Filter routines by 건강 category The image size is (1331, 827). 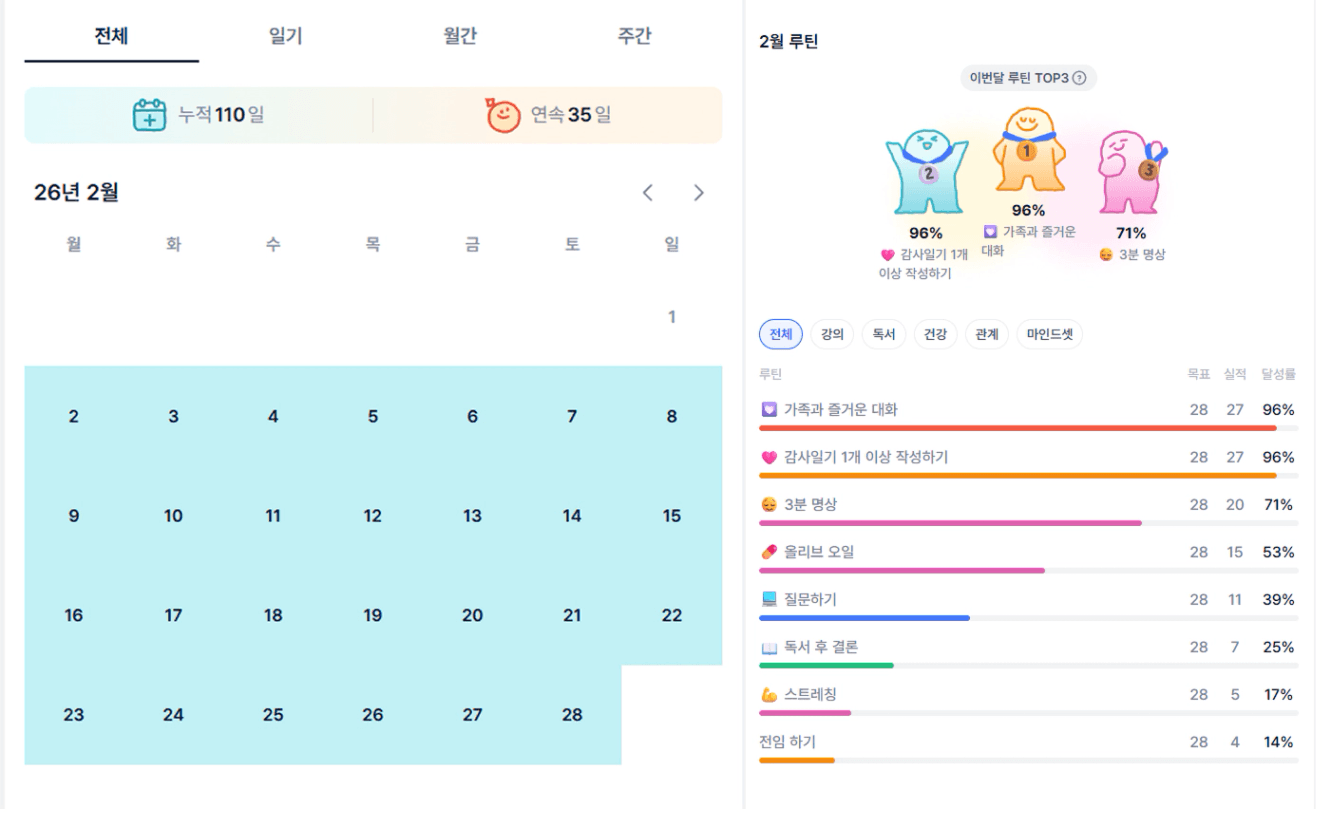click(935, 335)
